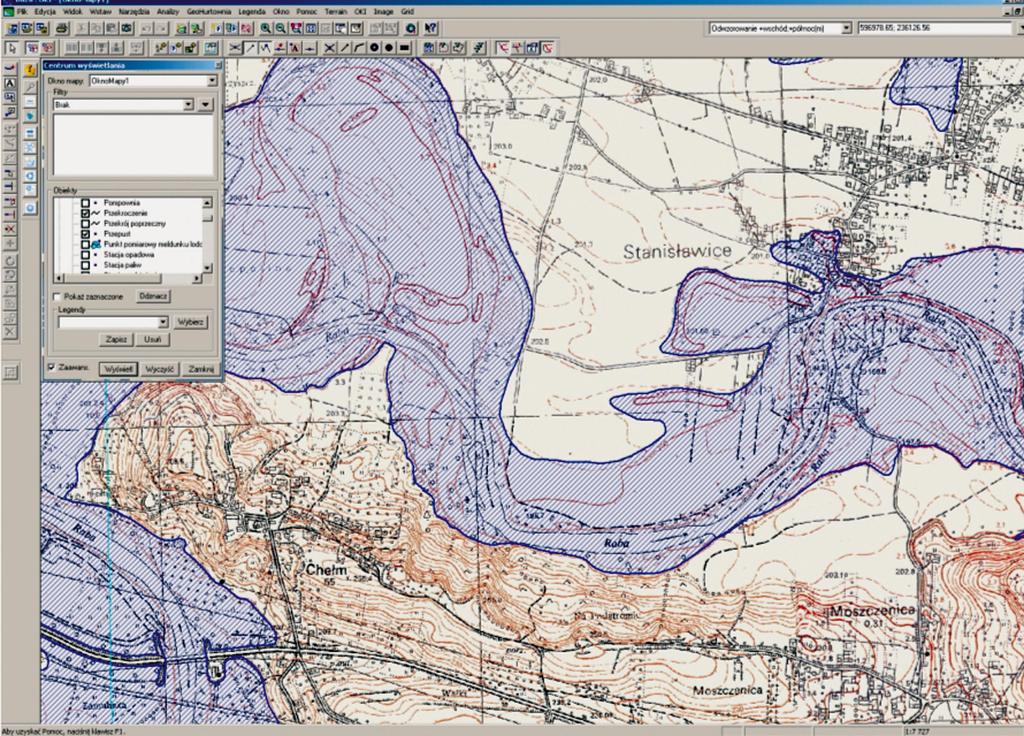Click the Wybierz button
This screenshot has width=1024, height=736.
pyautogui.click(x=191, y=322)
